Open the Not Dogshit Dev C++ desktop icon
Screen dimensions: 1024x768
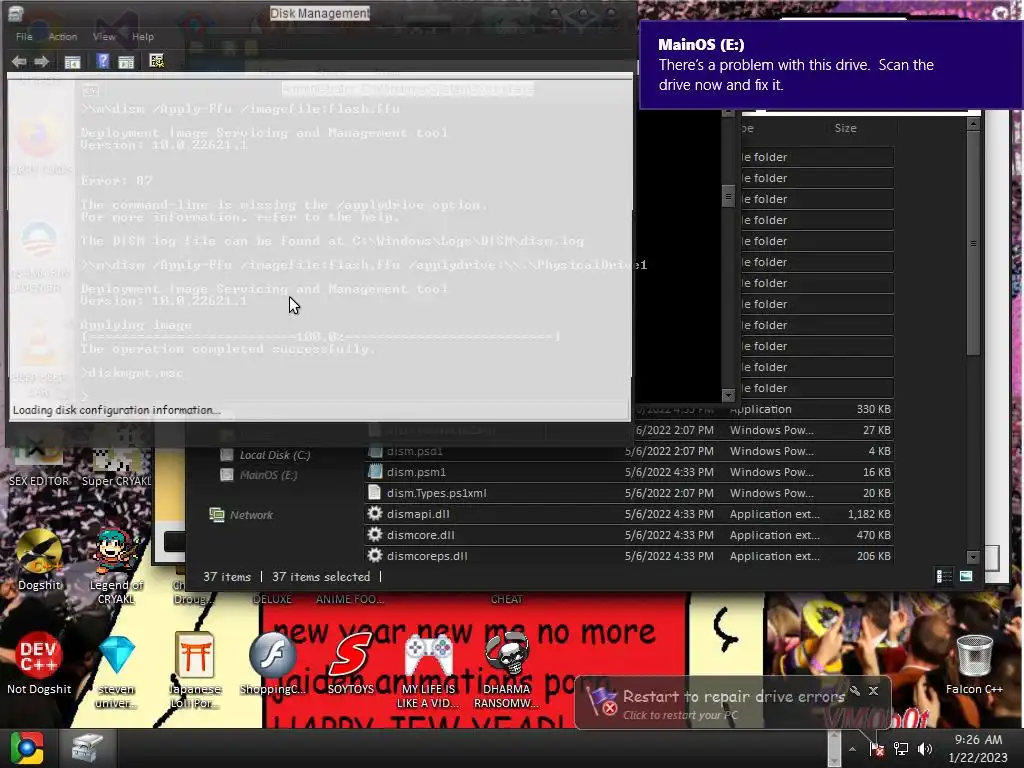(39, 664)
